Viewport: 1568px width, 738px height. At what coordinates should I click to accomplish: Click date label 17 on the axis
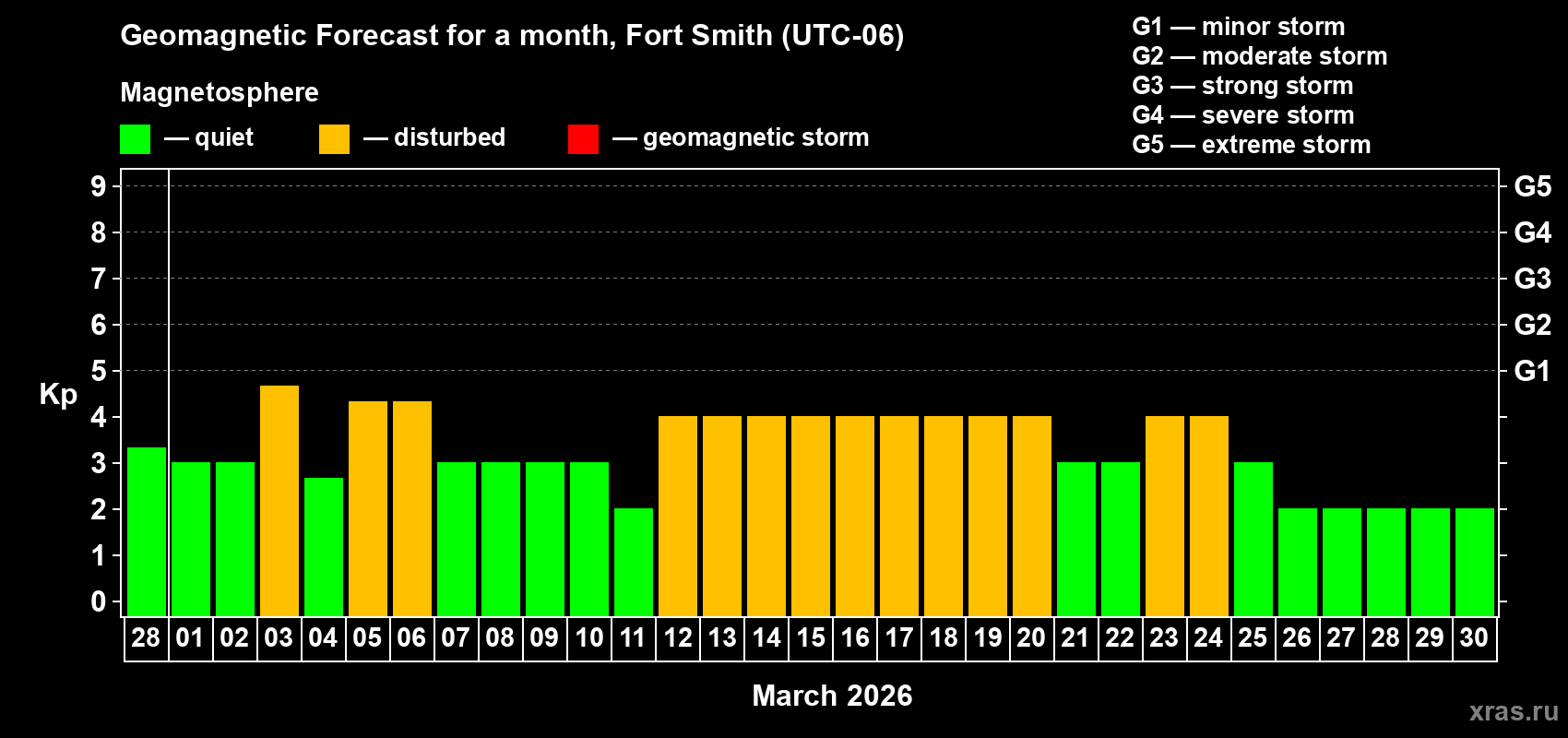898,637
